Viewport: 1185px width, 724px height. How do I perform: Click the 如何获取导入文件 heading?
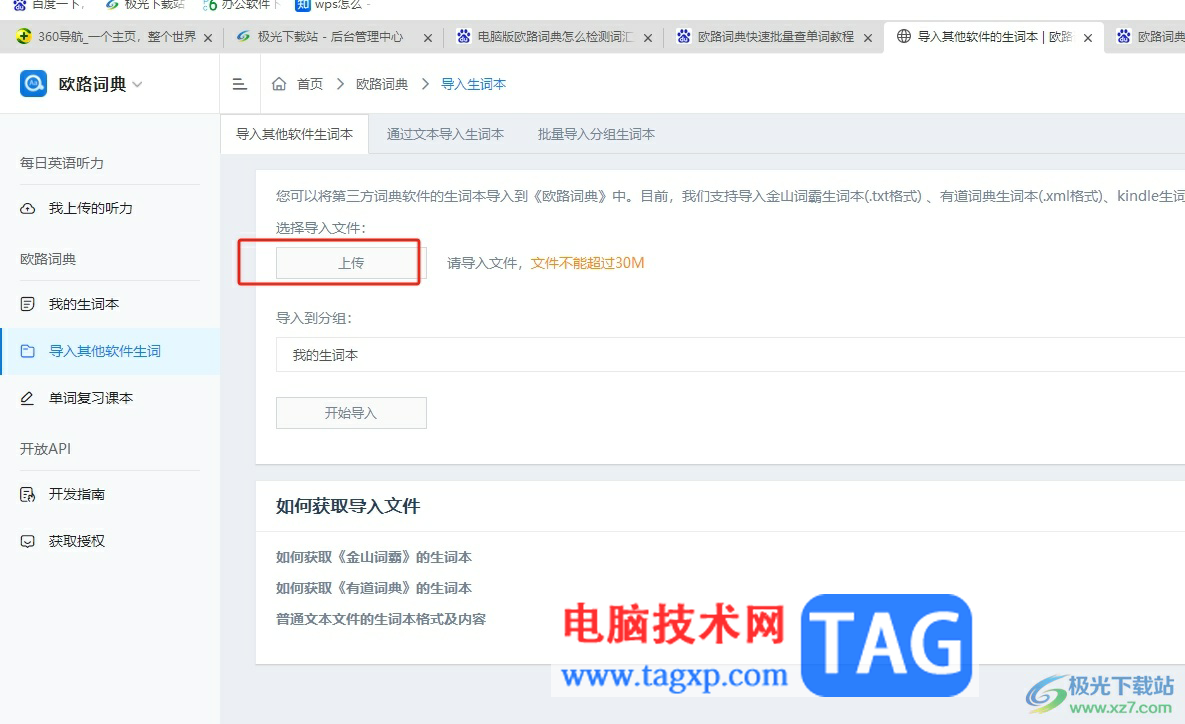click(348, 506)
